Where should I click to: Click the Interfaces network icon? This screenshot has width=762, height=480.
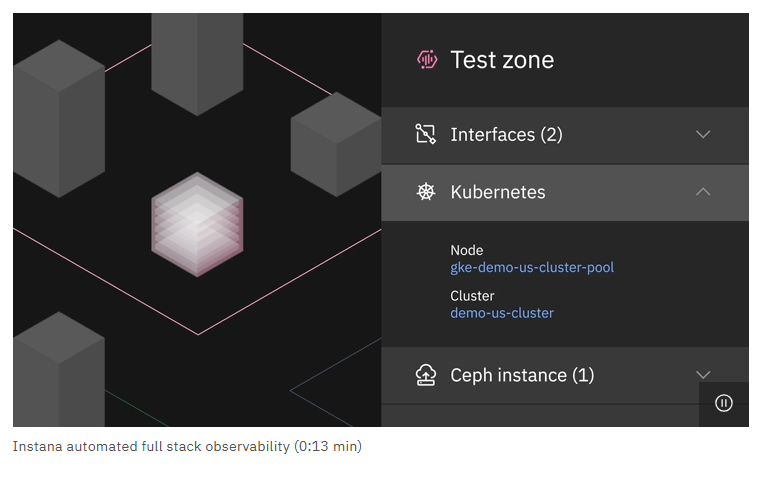[426, 135]
